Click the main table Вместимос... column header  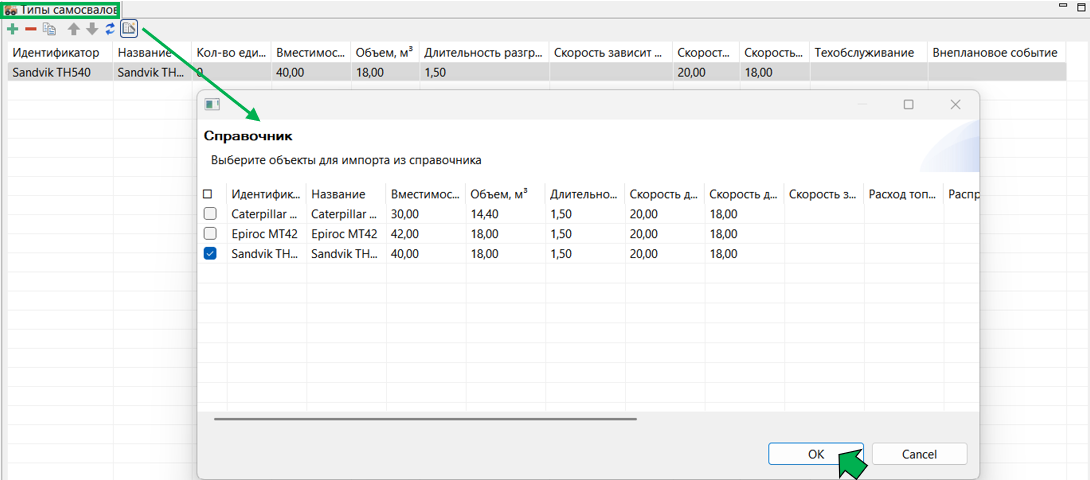(311, 52)
